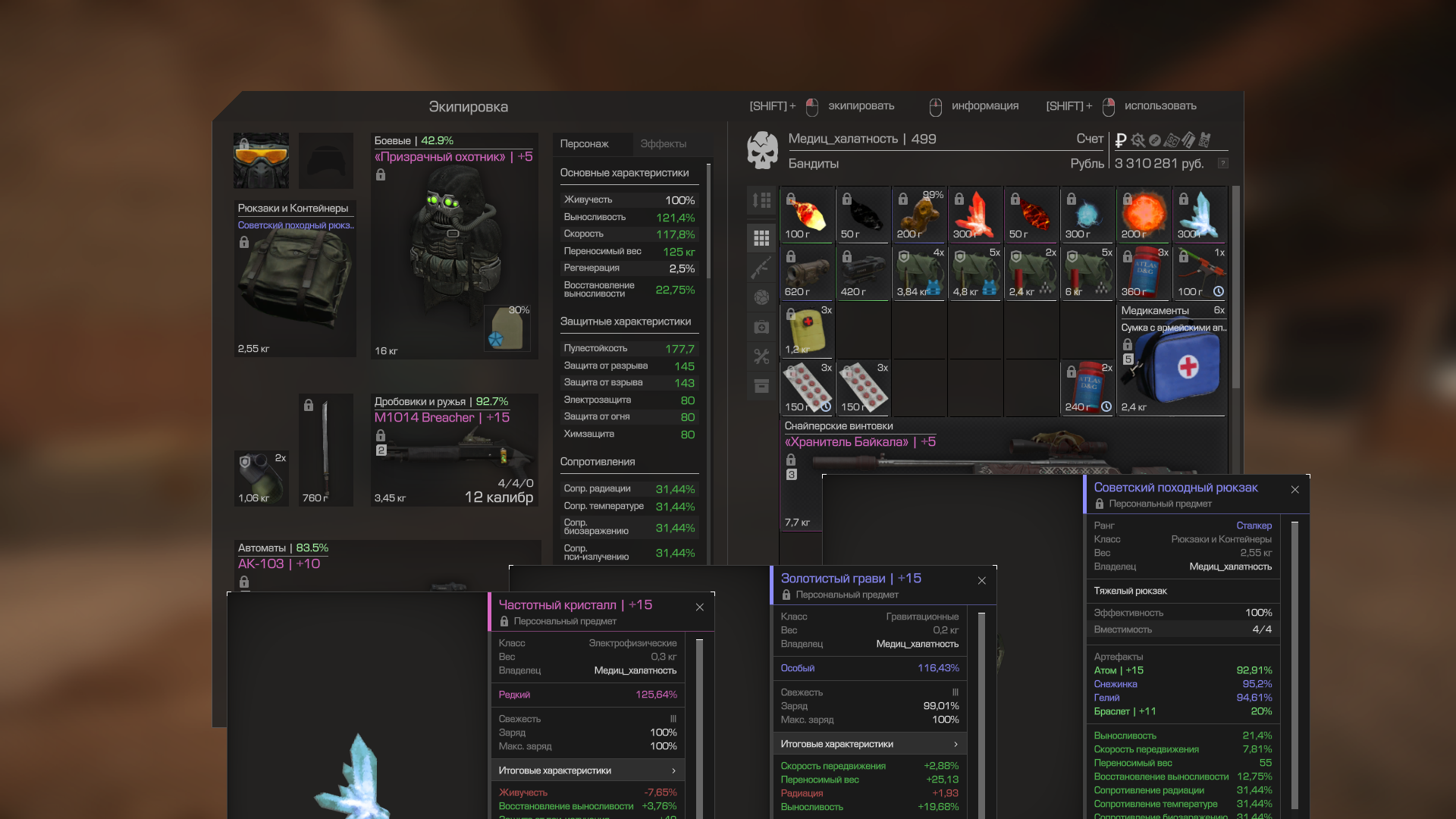Select the blue glowing orb artifact
The width and height of the screenshot is (1456, 819).
pos(1087,215)
